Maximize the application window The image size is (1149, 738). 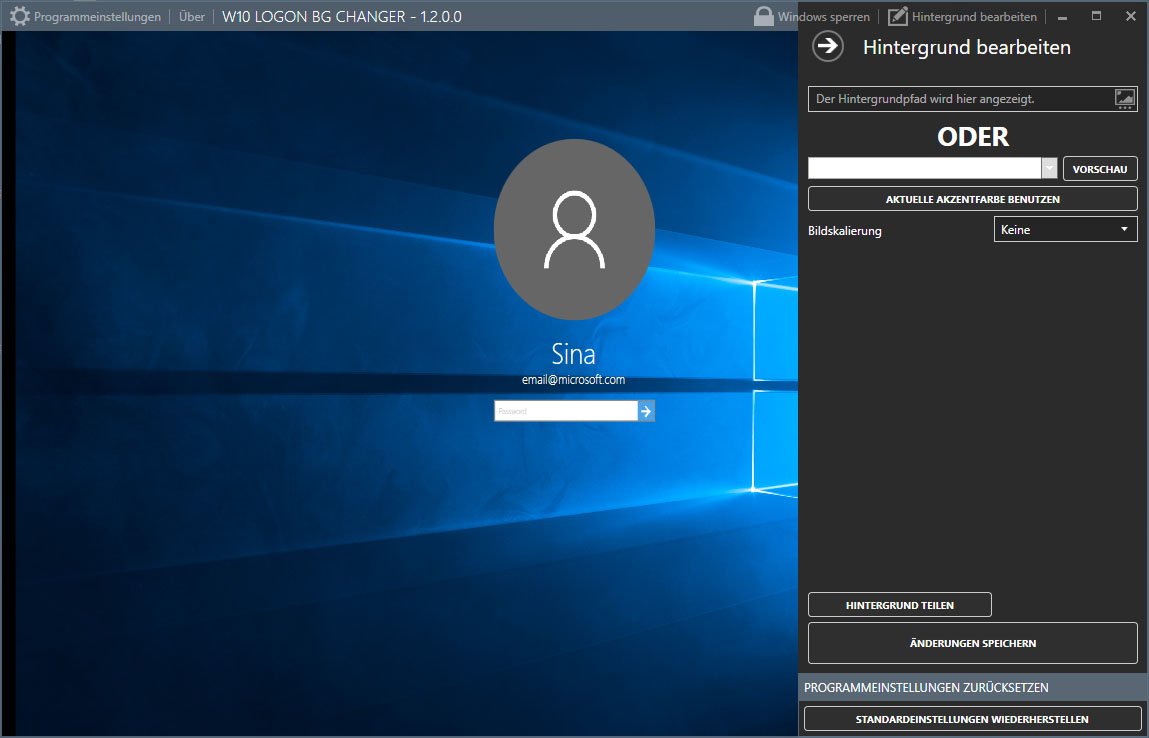1096,16
